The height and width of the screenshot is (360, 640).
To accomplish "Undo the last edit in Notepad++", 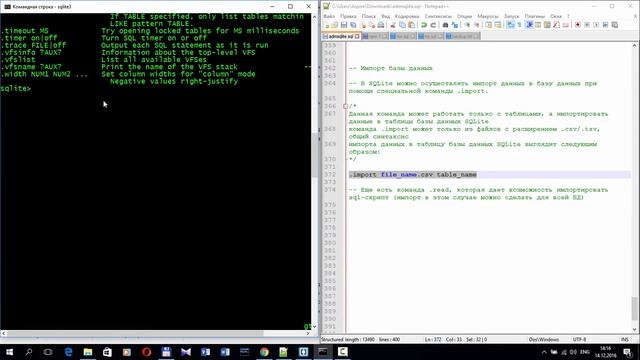I will 424,25.
